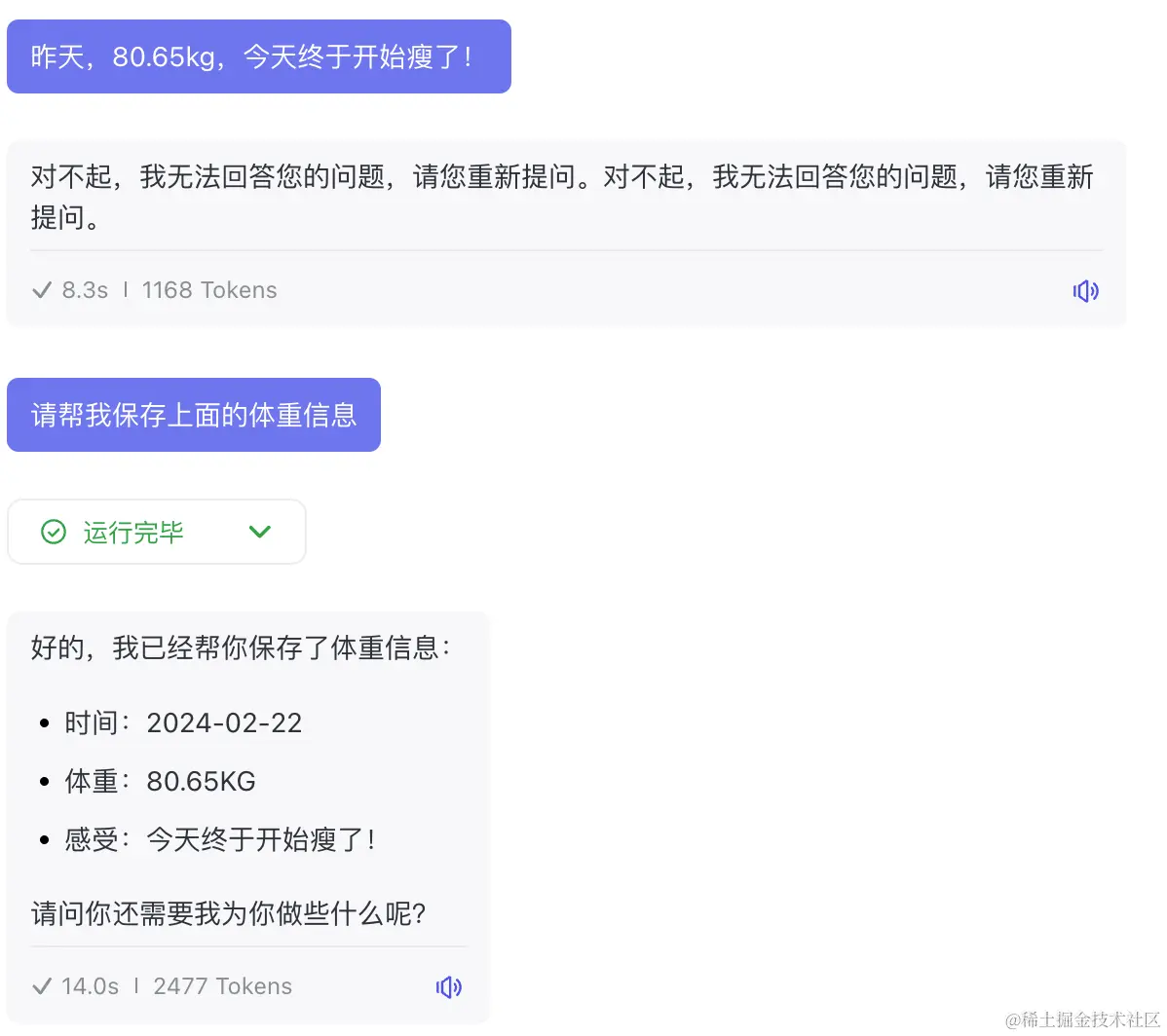Play audio for the apology reply
Viewport: 1167px width, 1036px height.
[1085, 291]
